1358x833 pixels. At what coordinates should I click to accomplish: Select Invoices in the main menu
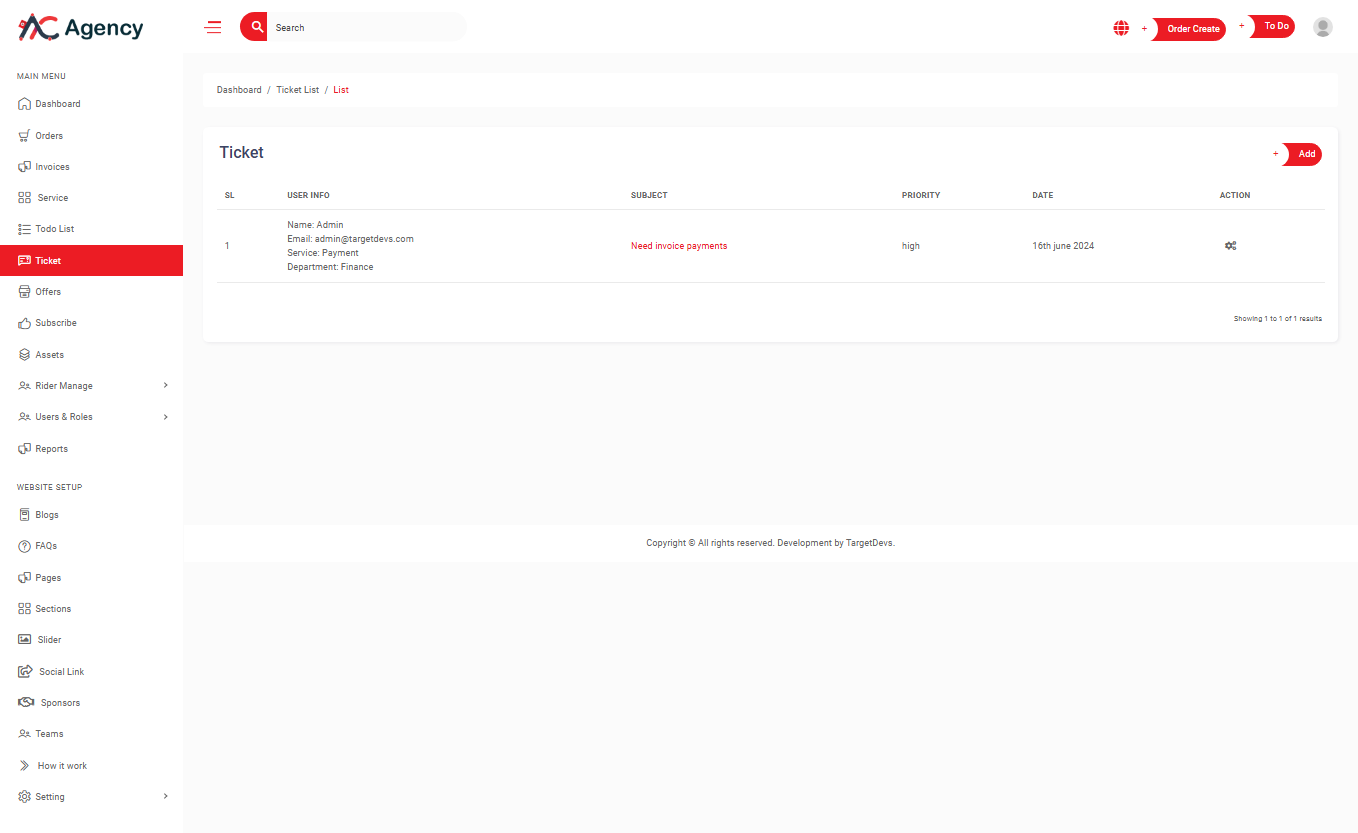click(52, 167)
